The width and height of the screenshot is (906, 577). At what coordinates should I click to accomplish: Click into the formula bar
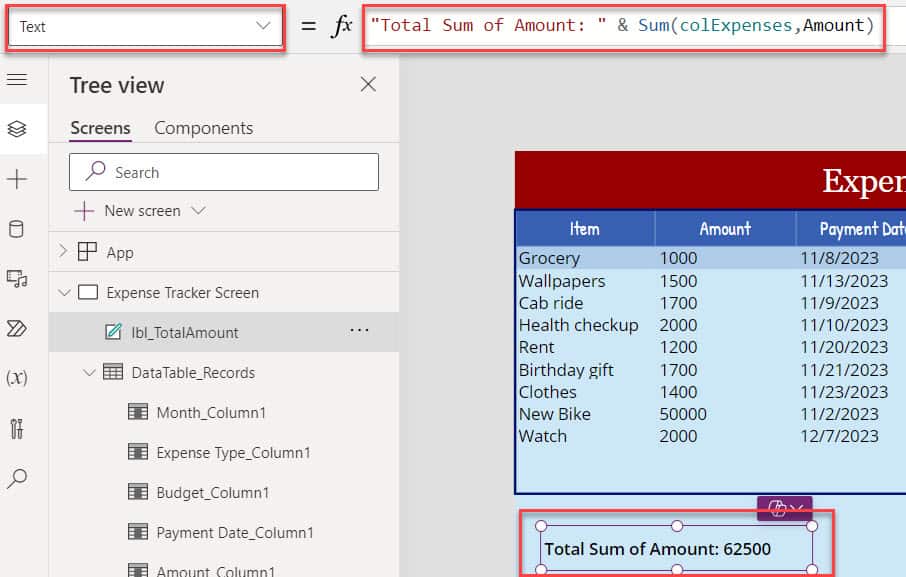click(x=623, y=27)
